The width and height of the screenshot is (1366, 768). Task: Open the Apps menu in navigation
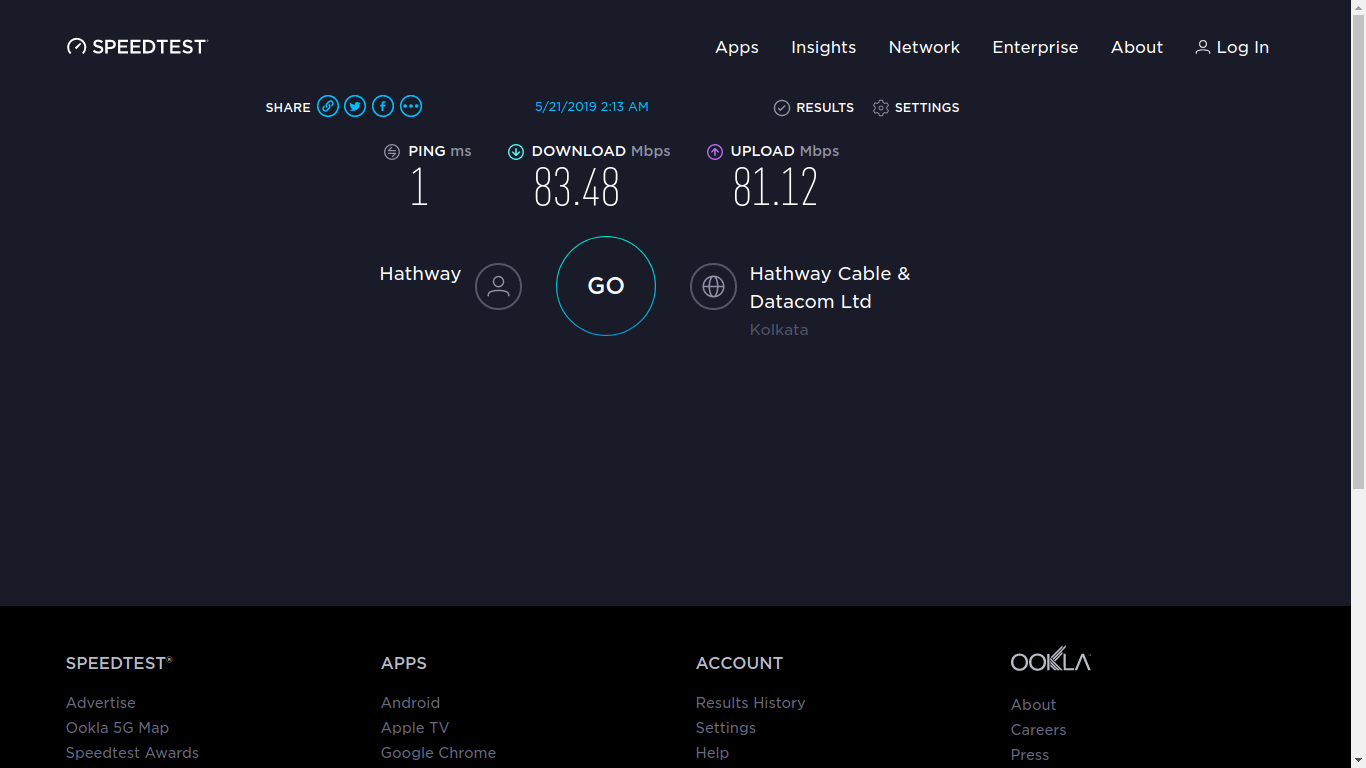tap(737, 48)
